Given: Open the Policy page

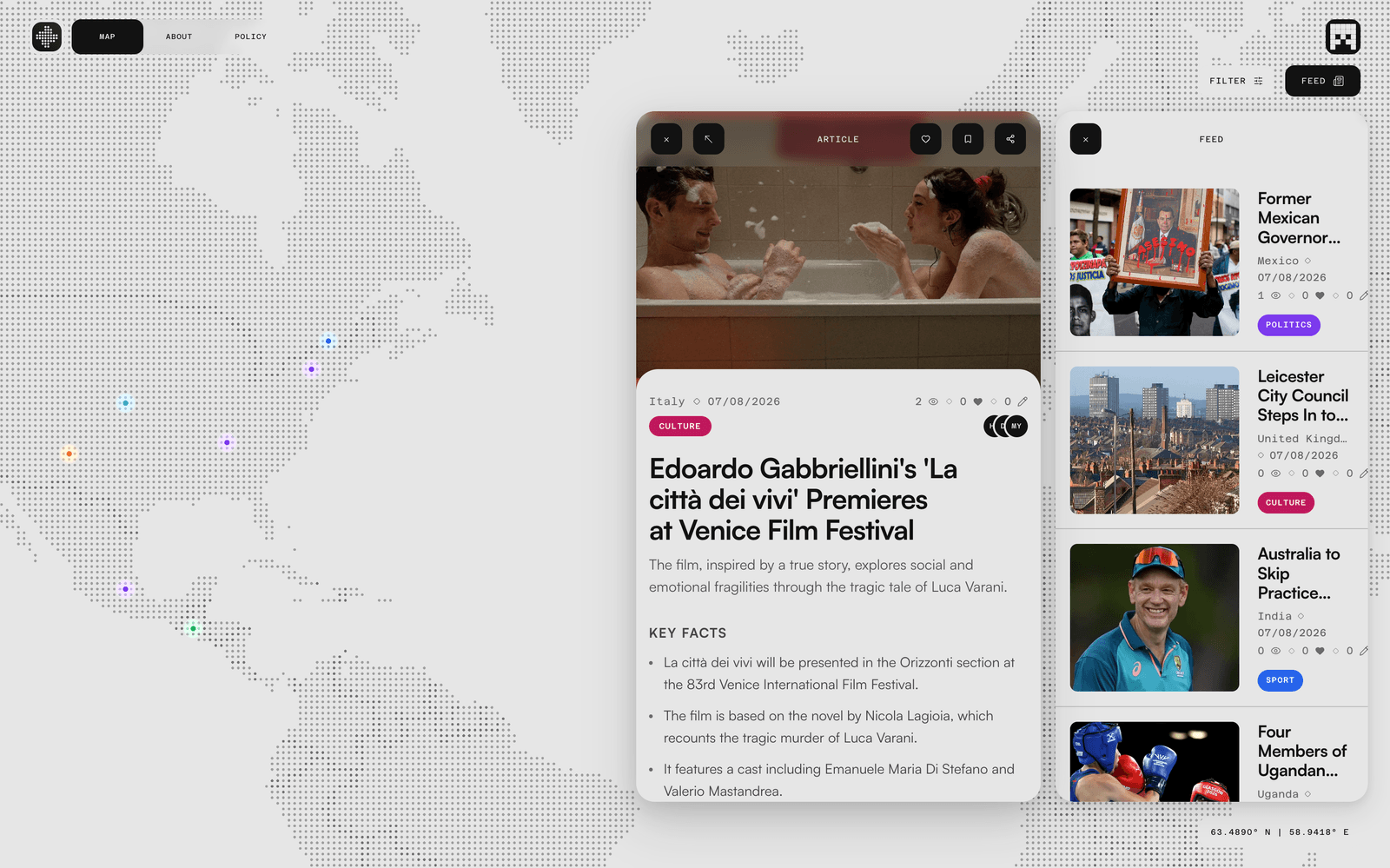Looking at the screenshot, I should click(250, 36).
